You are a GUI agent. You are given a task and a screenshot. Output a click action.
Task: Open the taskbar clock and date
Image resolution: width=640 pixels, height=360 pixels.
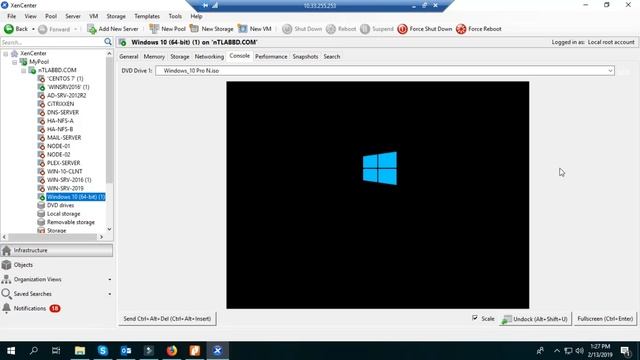[600, 351]
